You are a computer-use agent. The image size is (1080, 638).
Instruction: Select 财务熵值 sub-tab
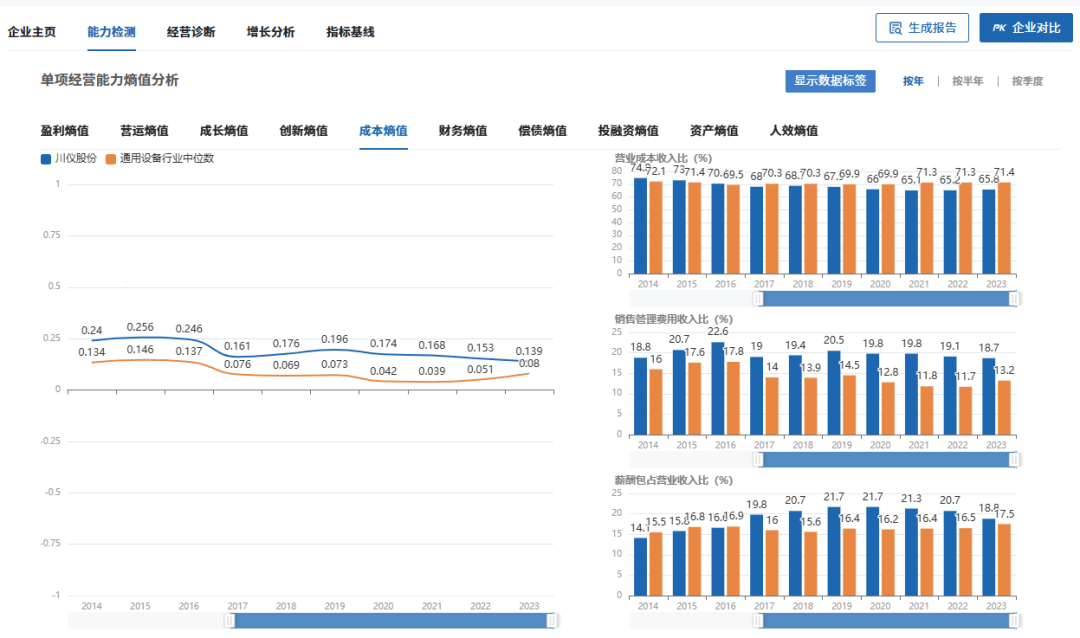pos(463,131)
